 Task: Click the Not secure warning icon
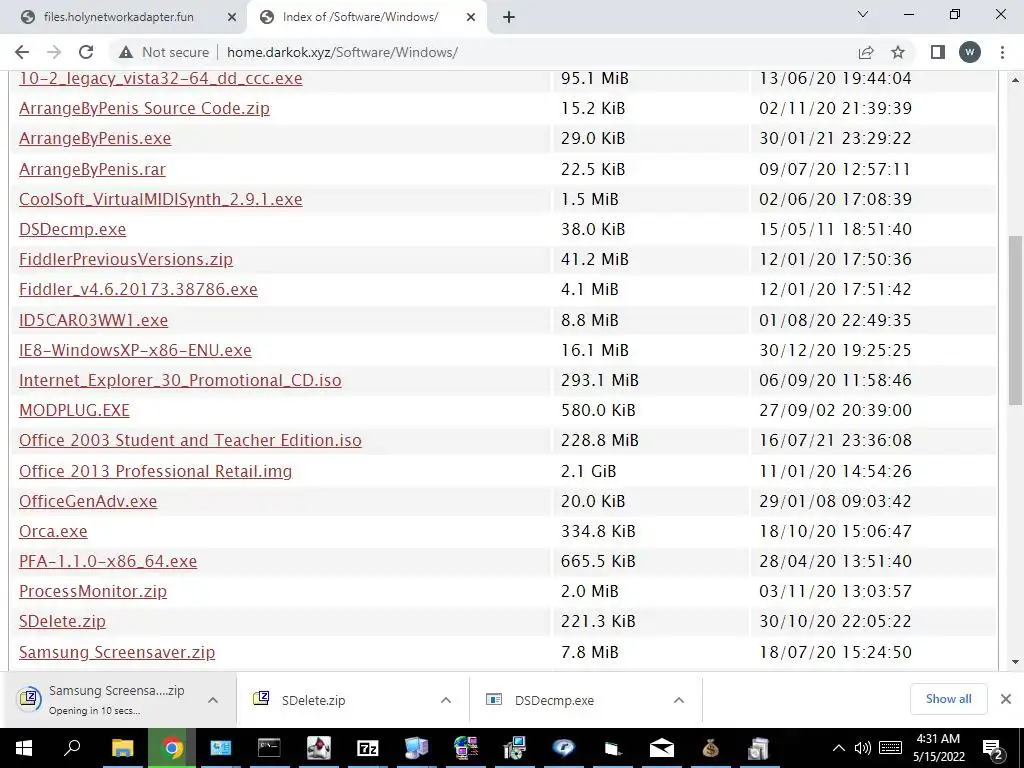tap(126, 52)
